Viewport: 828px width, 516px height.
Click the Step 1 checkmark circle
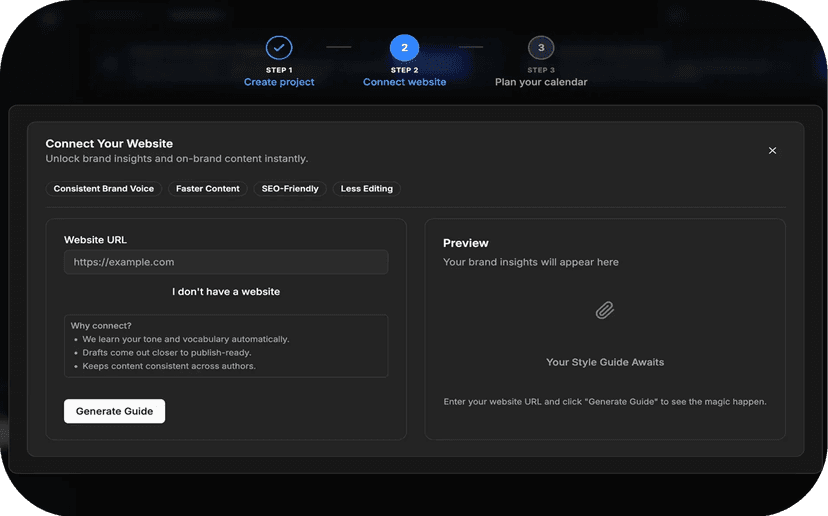click(x=279, y=48)
